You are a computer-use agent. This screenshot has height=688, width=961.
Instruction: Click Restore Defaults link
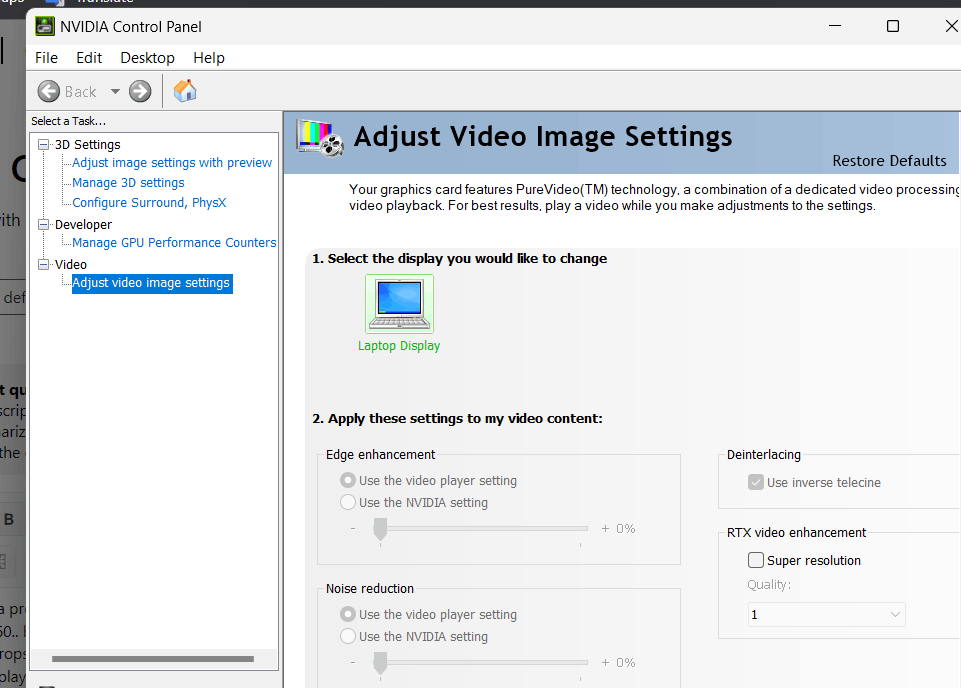889,161
